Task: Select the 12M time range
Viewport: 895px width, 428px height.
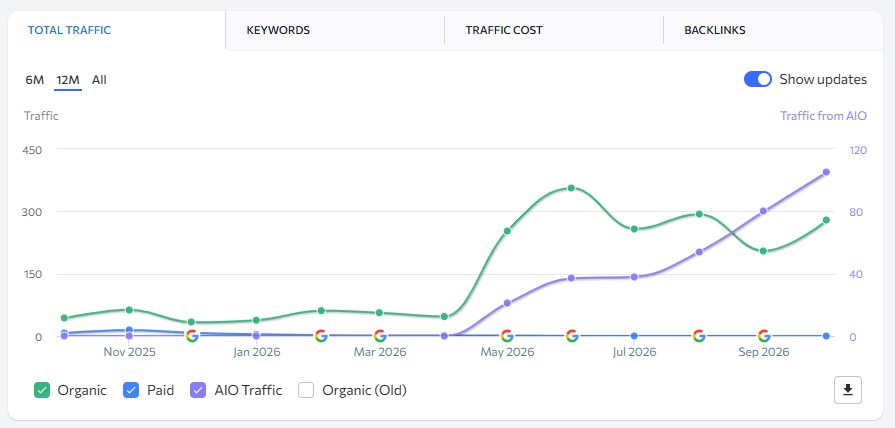Action: pyautogui.click(x=67, y=79)
